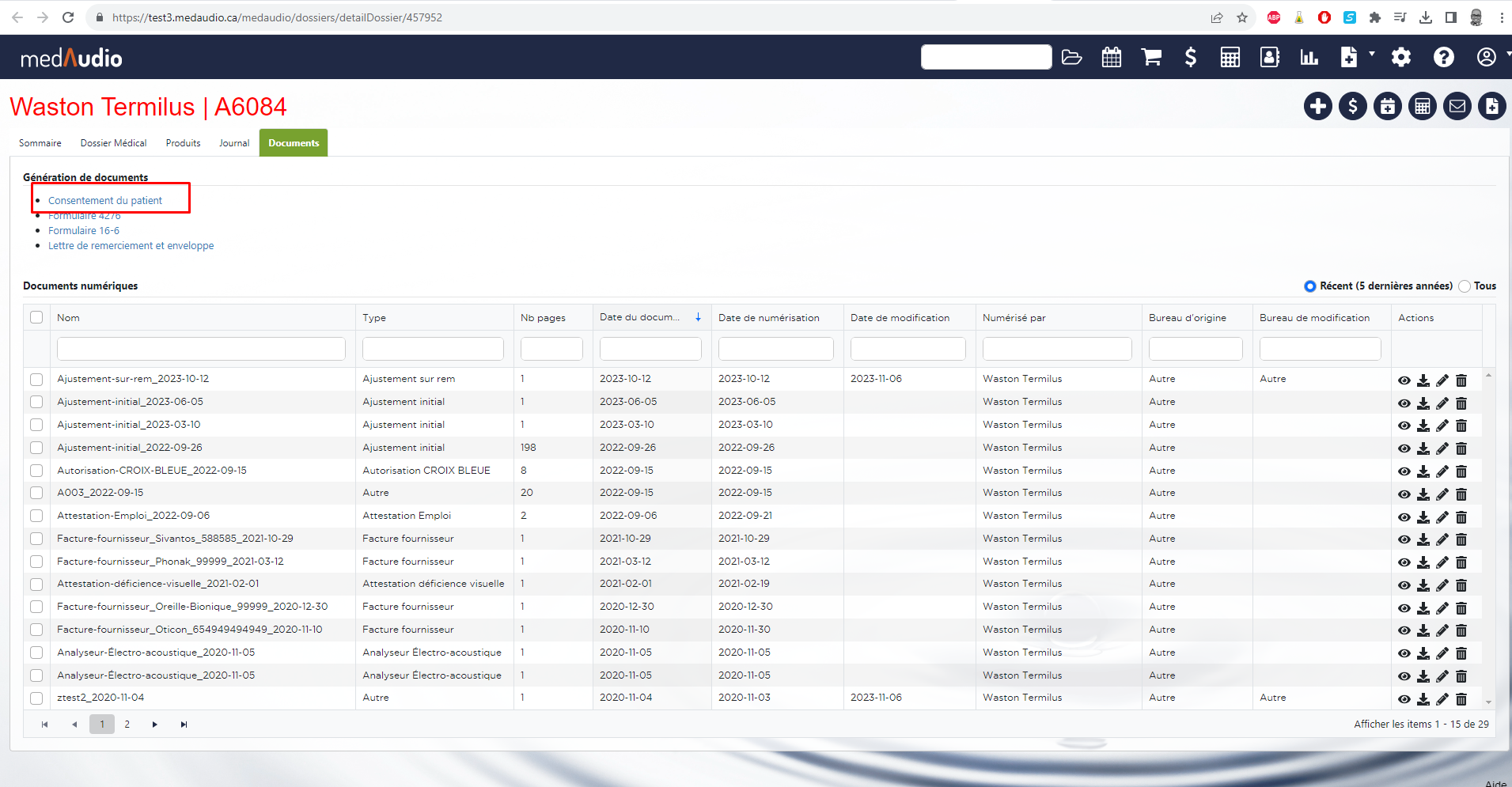Check the box for Attestation-Emploi_2022-09-06

[x=36, y=516]
